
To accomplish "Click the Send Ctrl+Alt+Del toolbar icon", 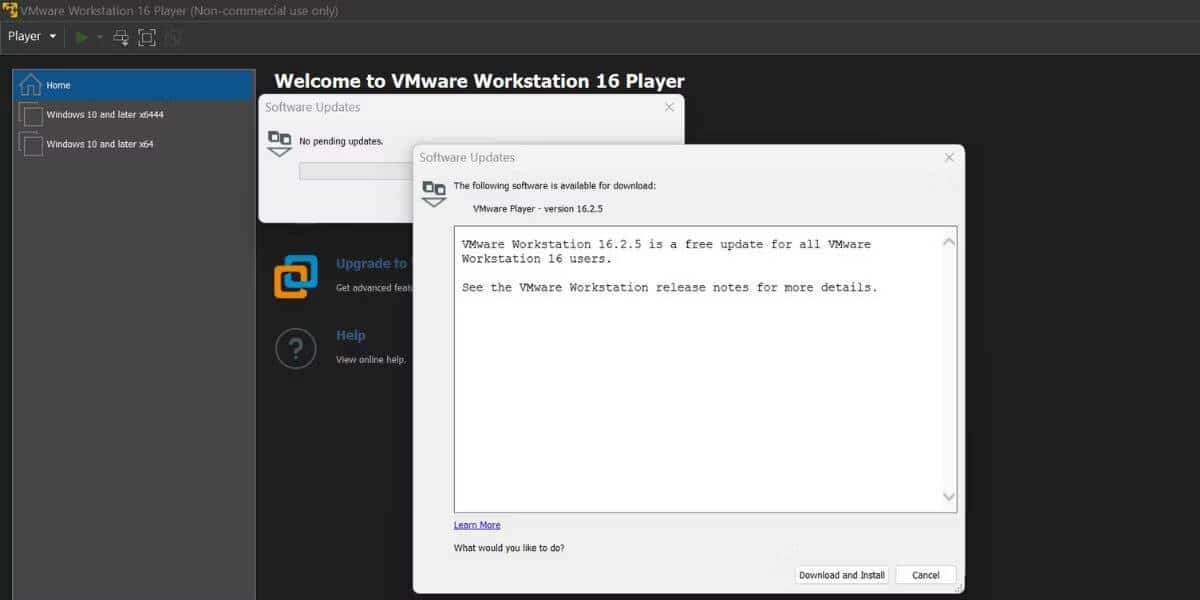I will 120,36.
